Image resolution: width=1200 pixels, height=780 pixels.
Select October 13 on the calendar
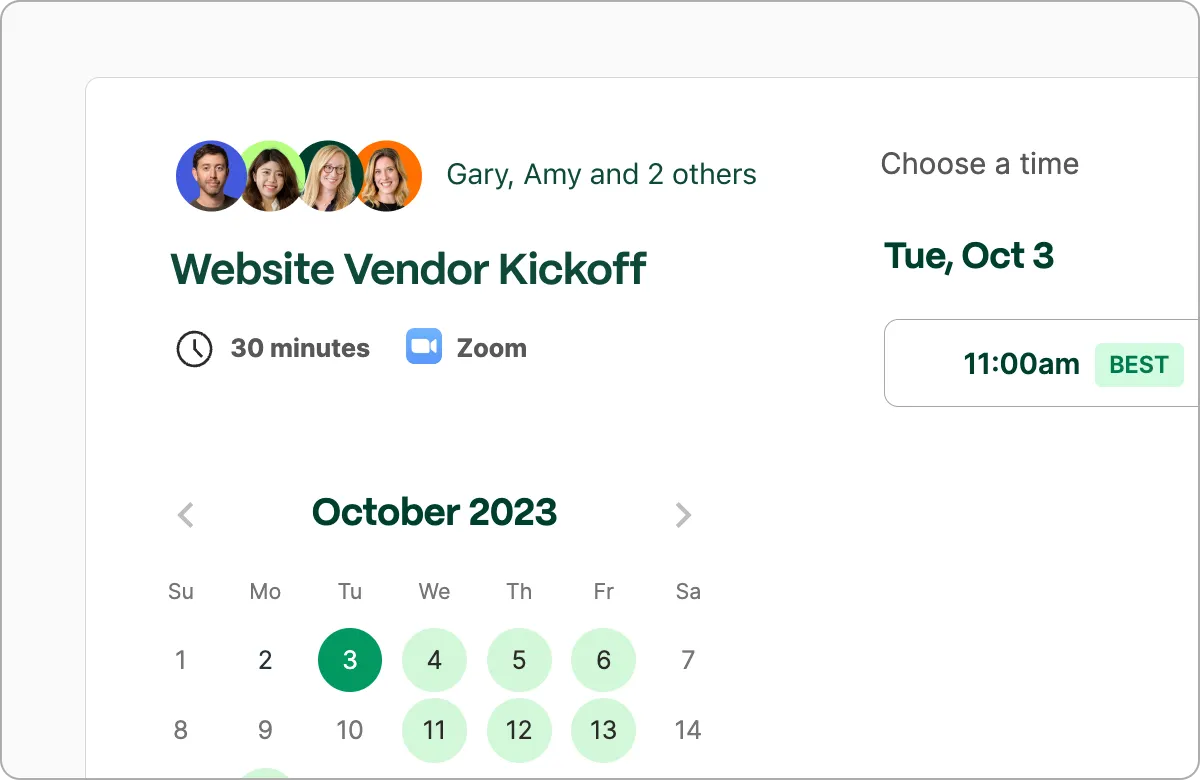click(603, 730)
